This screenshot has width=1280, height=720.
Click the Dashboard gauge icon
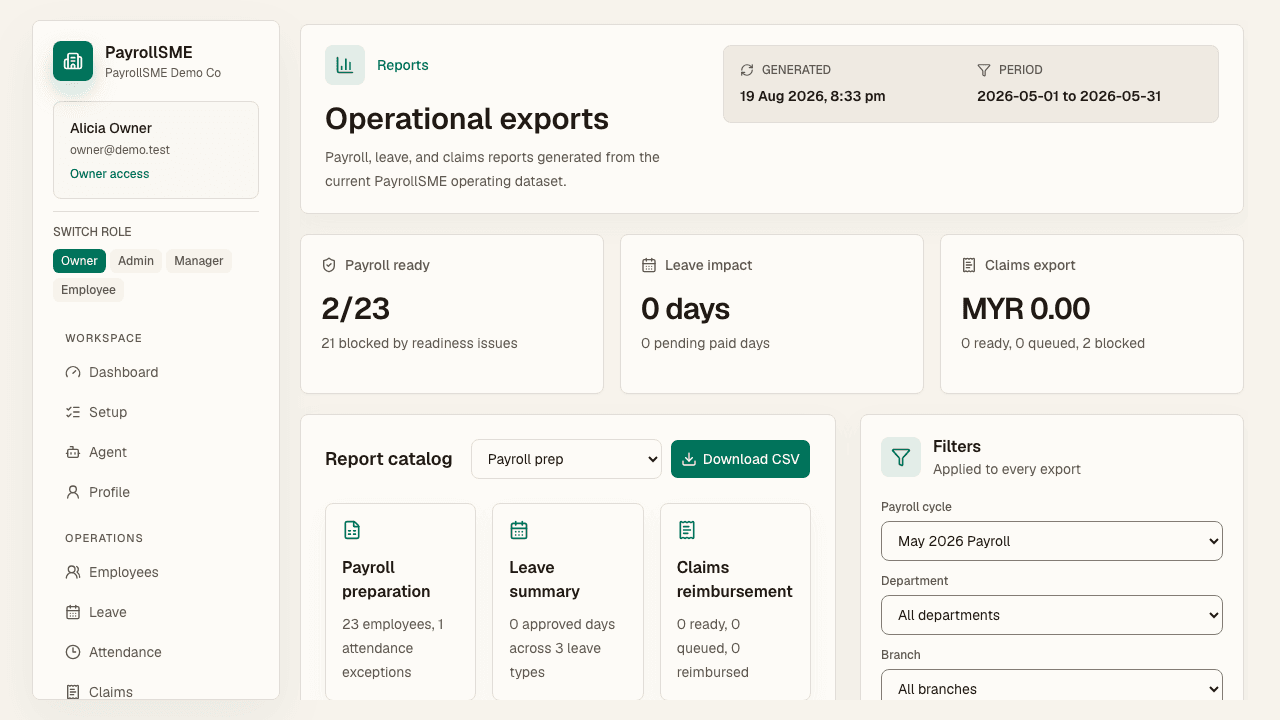[73, 372]
